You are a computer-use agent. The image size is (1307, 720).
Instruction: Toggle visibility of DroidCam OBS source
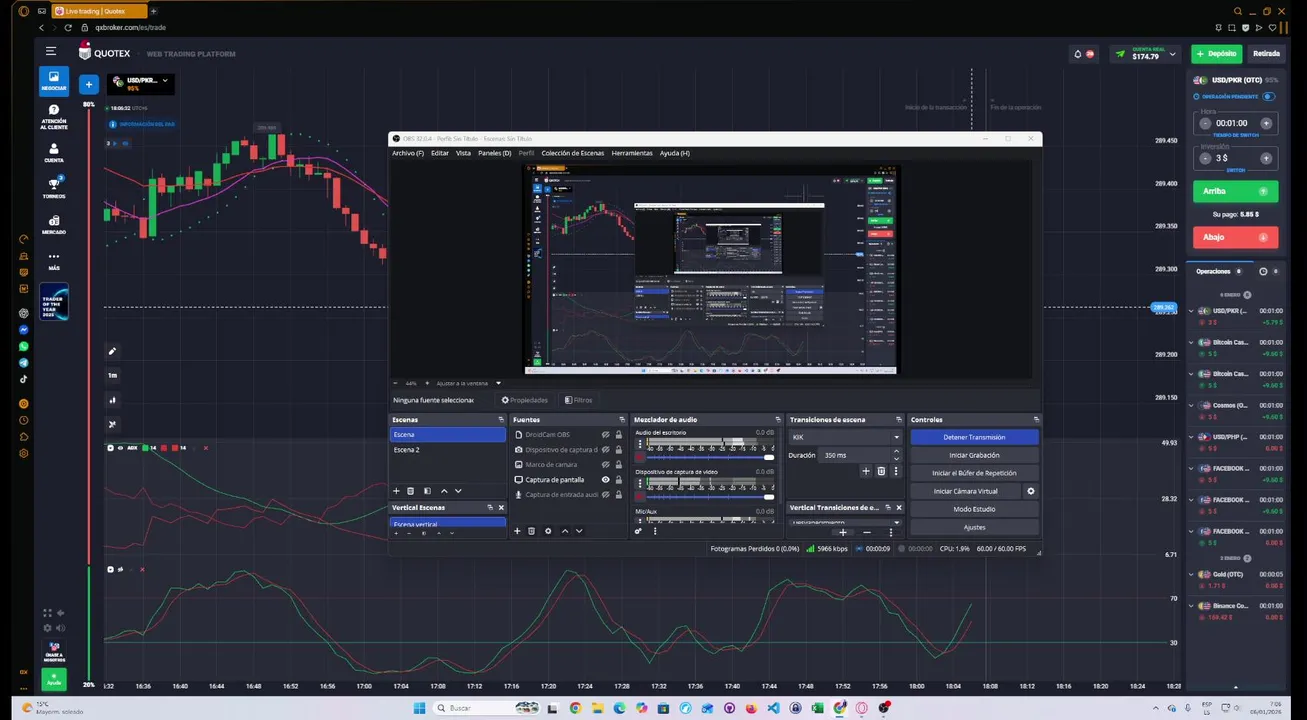click(605, 435)
